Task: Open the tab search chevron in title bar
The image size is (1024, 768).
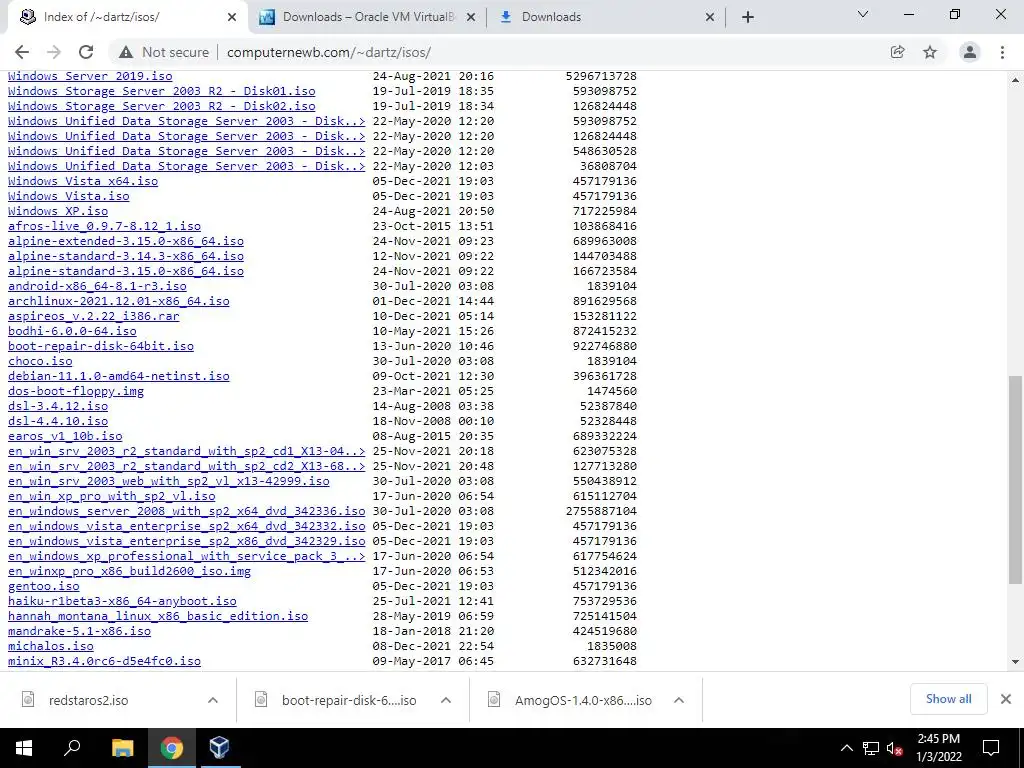Action: click(x=863, y=14)
